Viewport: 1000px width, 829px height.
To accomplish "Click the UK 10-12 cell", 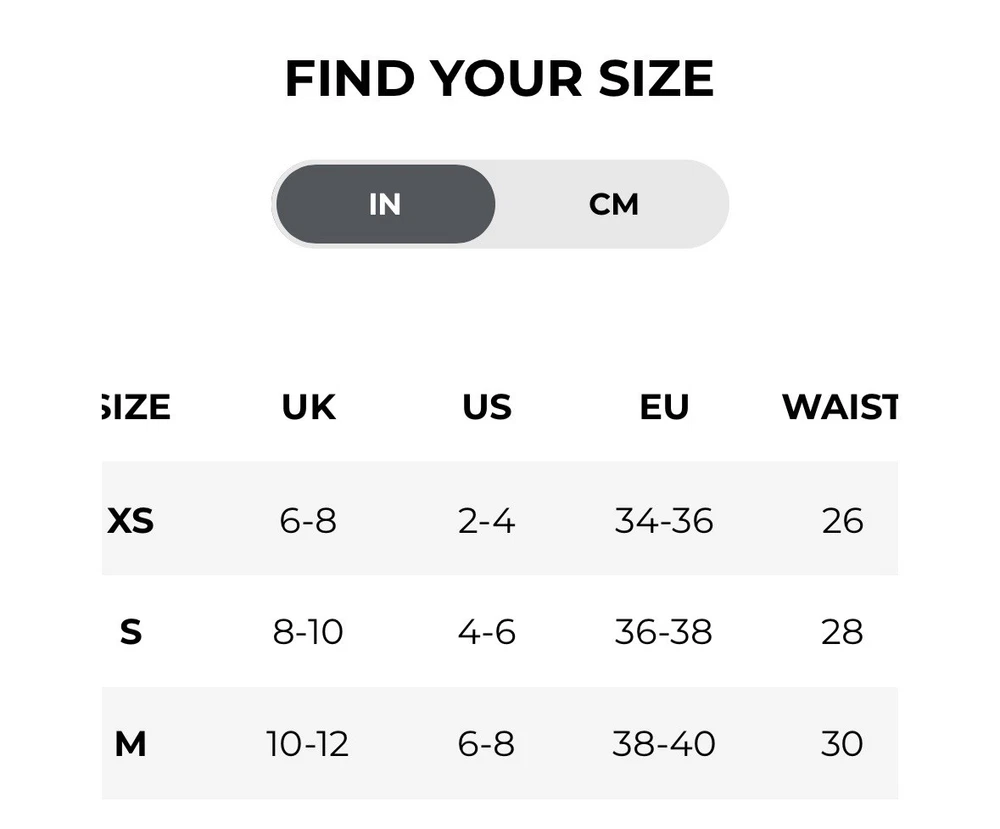I will (x=308, y=744).
